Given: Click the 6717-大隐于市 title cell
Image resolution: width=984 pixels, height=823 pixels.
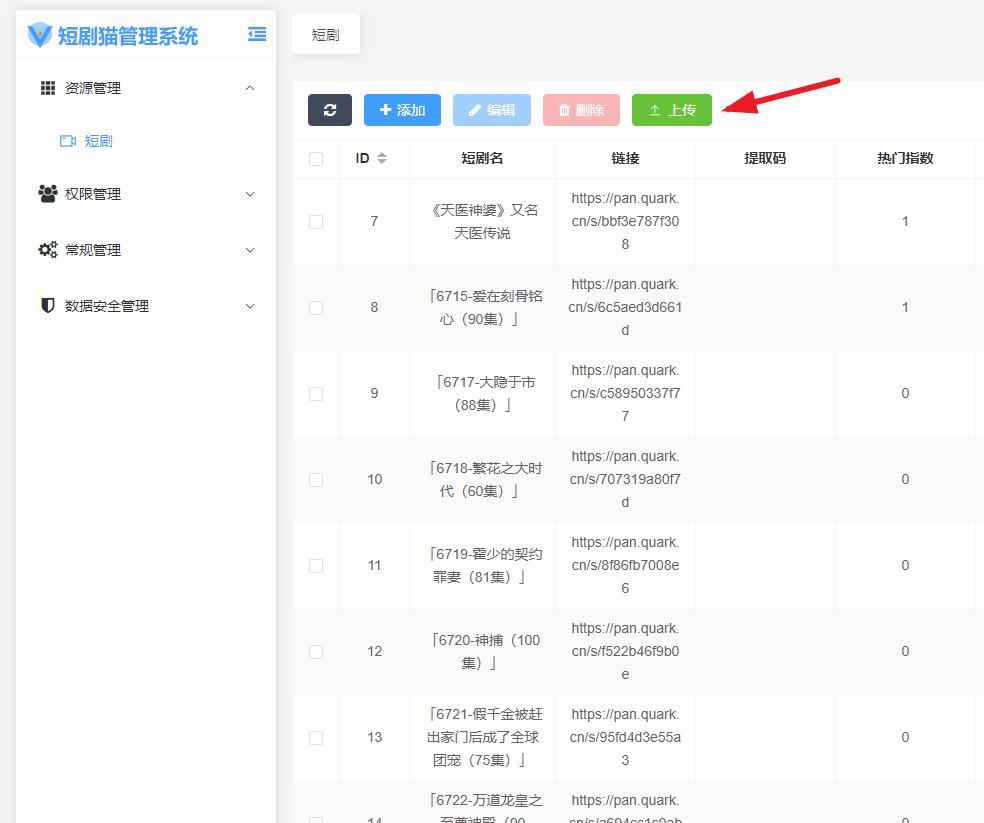Looking at the screenshot, I should coord(483,394).
